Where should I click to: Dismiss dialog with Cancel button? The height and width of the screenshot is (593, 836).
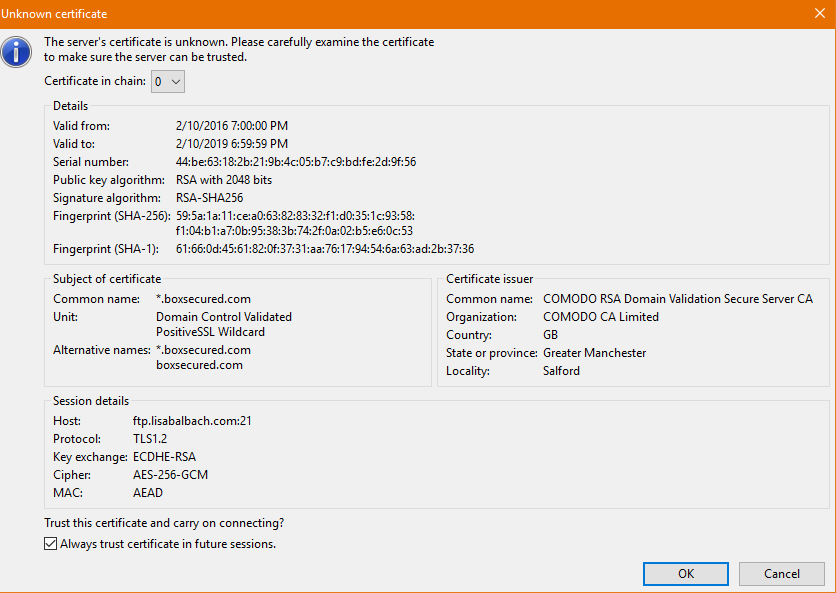(x=782, y=574)
